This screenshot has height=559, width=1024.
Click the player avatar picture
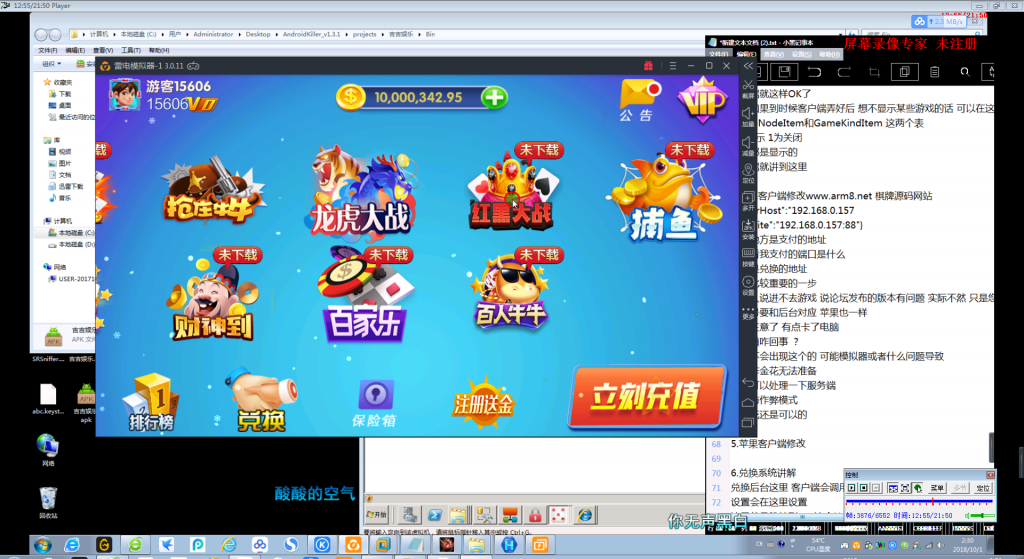(125, 94)
